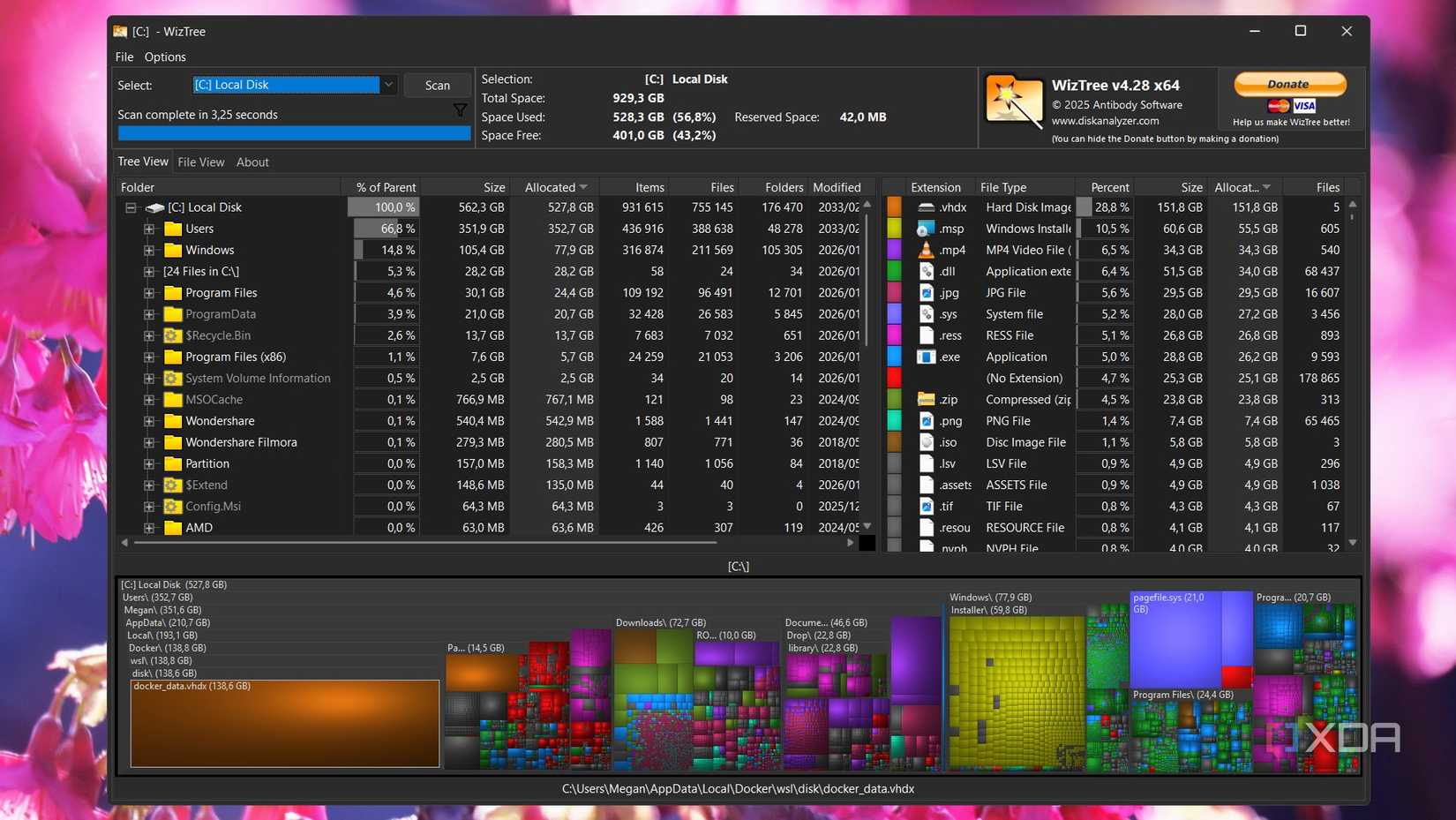This screenshot has height=820, width=1456.
Task: Click the filter funnel icon below the Scan button
Action: 460,110
